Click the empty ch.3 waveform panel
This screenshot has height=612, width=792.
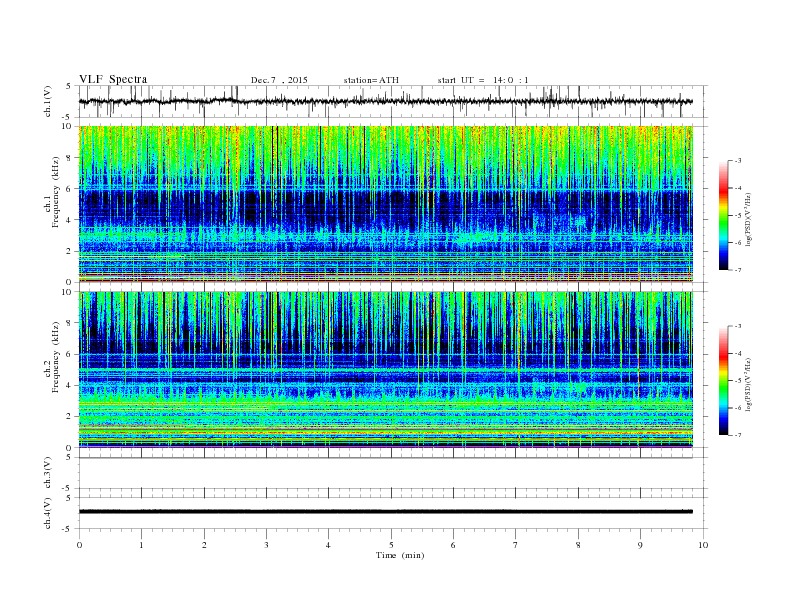pyautogui.click(x=393, y=473)
